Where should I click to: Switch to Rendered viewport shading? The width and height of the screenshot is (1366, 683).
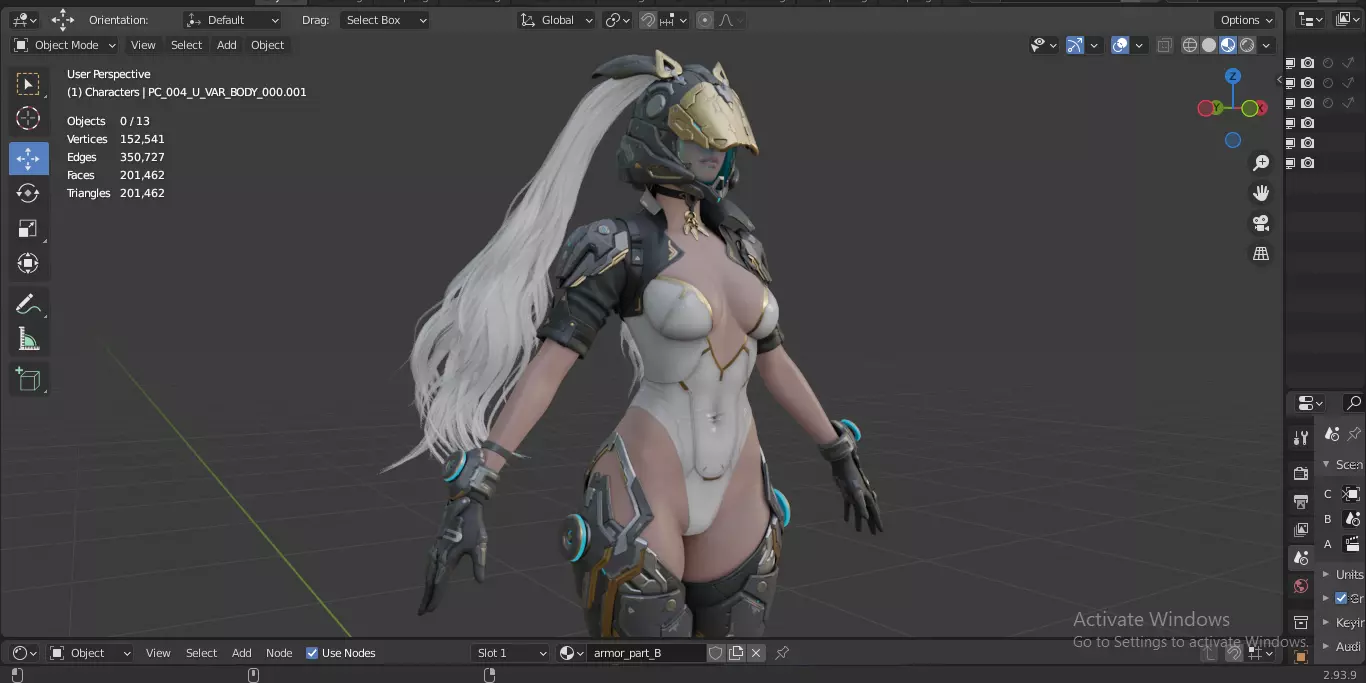(x=1247, y=45)
